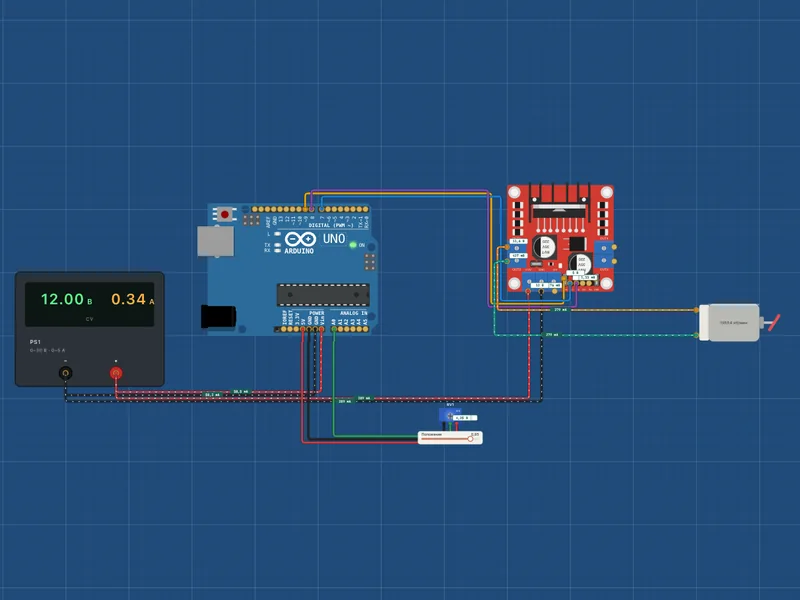Click the 279 mA label on green motor wire

pos(552,335)
